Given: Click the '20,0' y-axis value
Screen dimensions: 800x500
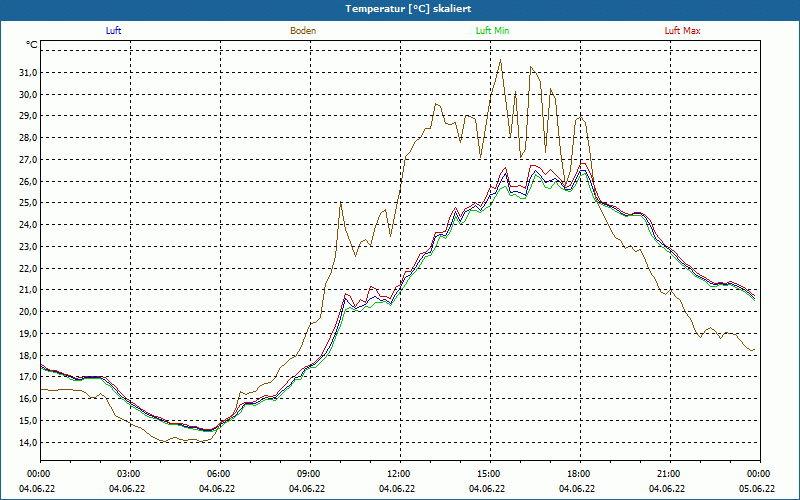Looking at the screenshot, I should [x=28, y=312].
